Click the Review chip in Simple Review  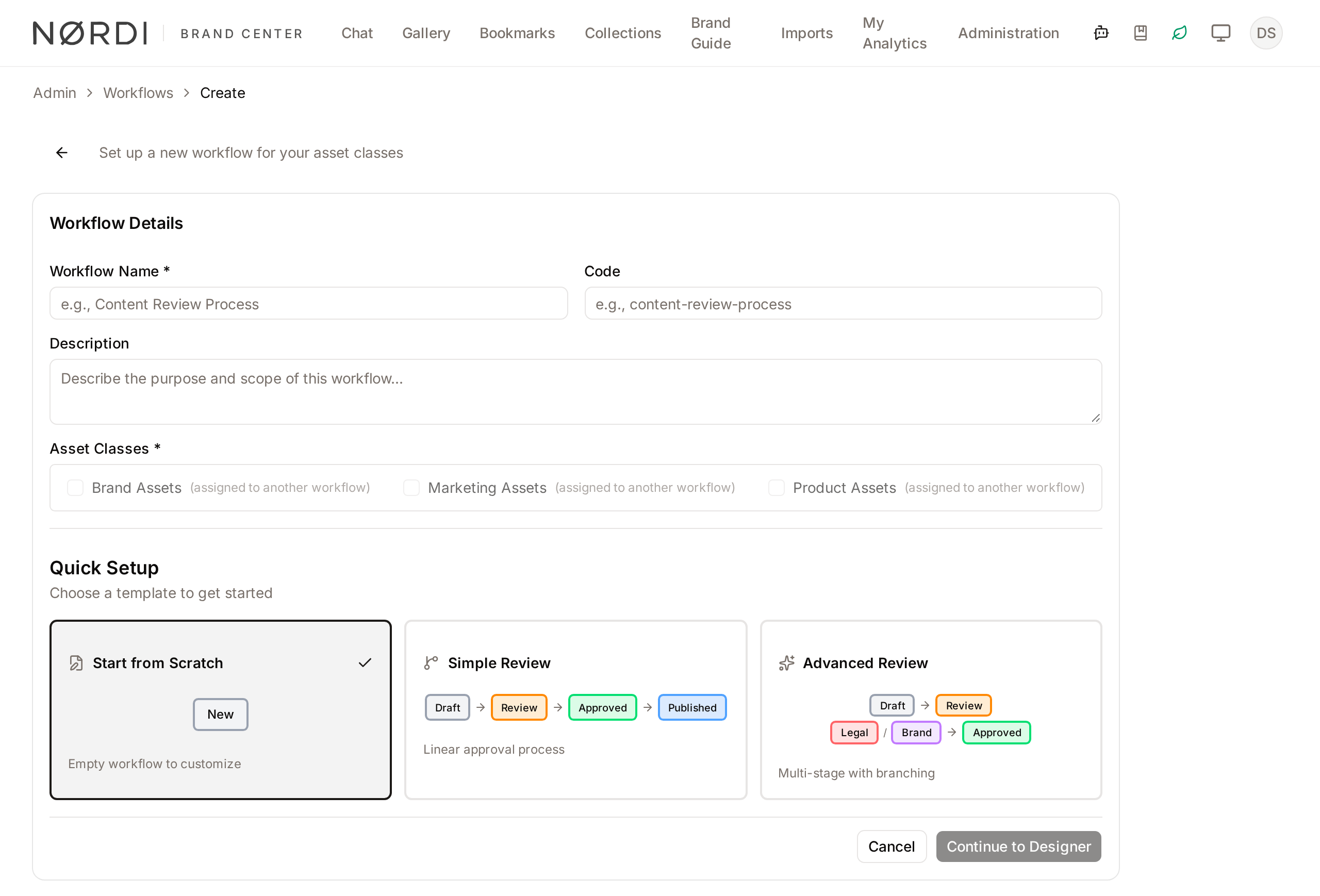(x=519, y=707)
